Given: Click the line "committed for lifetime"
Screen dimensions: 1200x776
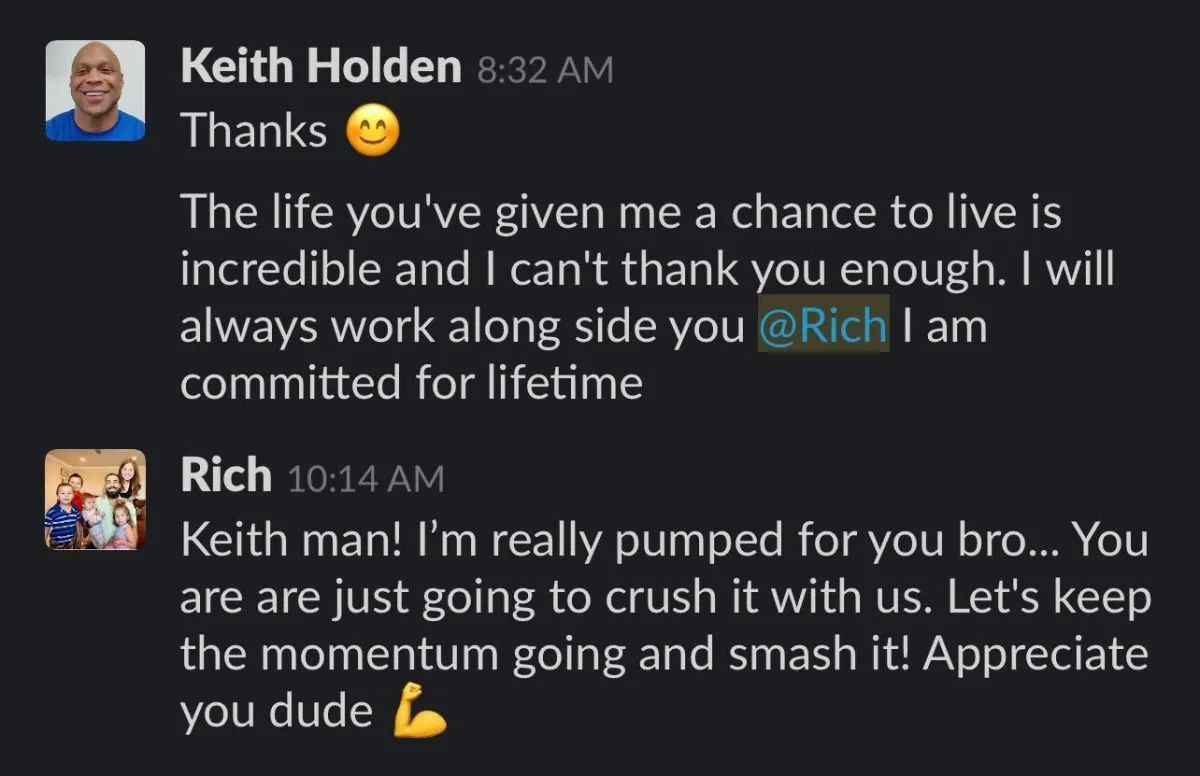Looking at the screenshot, I should (x=411, y=384).
